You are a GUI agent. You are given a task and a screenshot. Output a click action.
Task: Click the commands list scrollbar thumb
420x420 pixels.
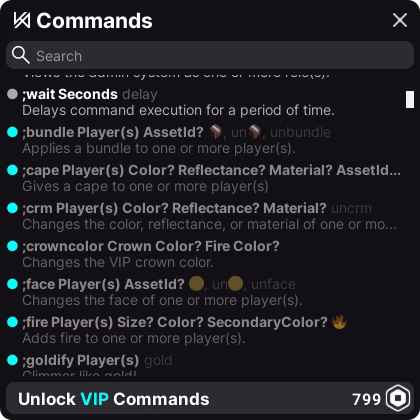410,99
